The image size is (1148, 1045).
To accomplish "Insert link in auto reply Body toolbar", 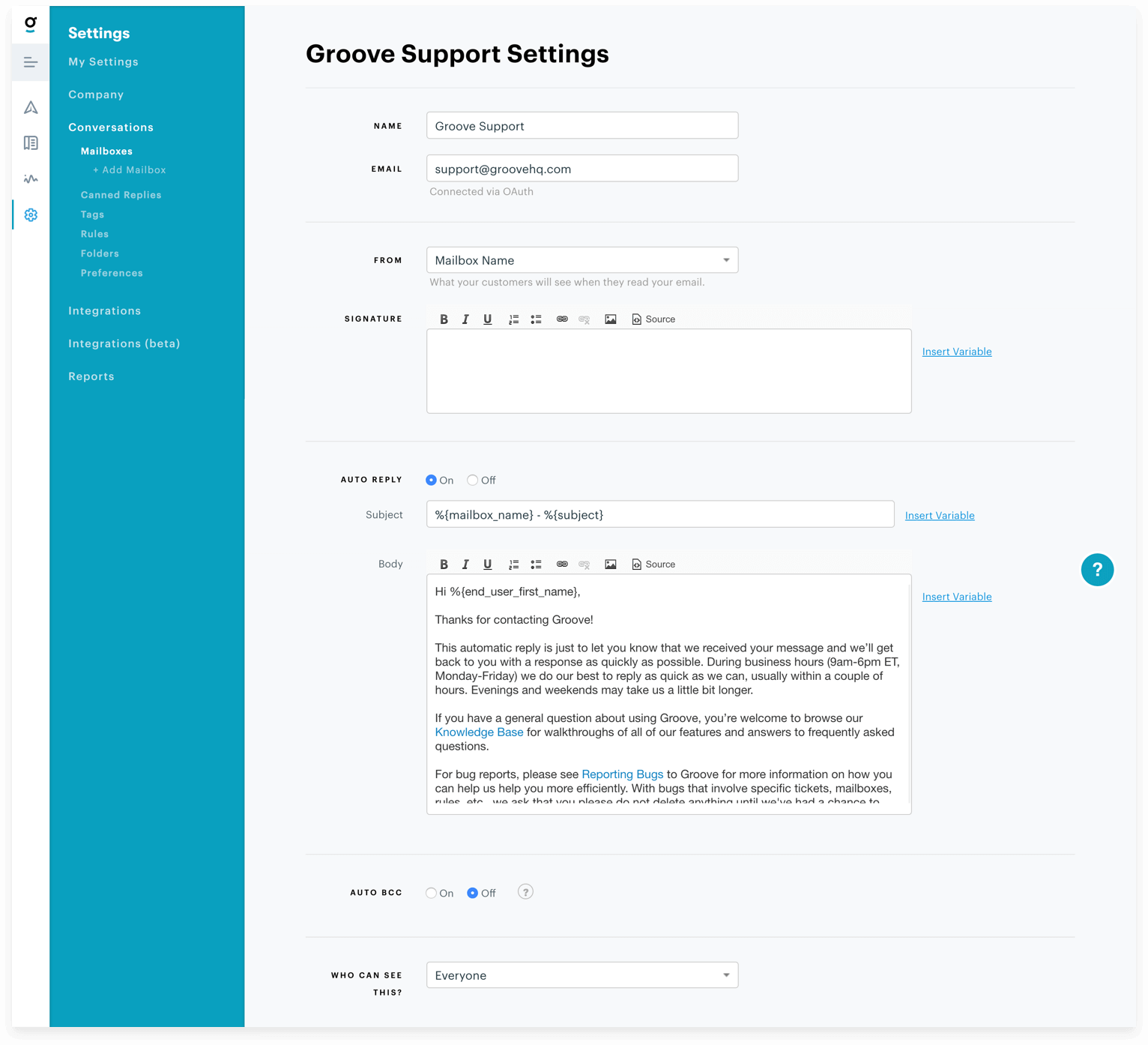I will click(x=562, y=564).
